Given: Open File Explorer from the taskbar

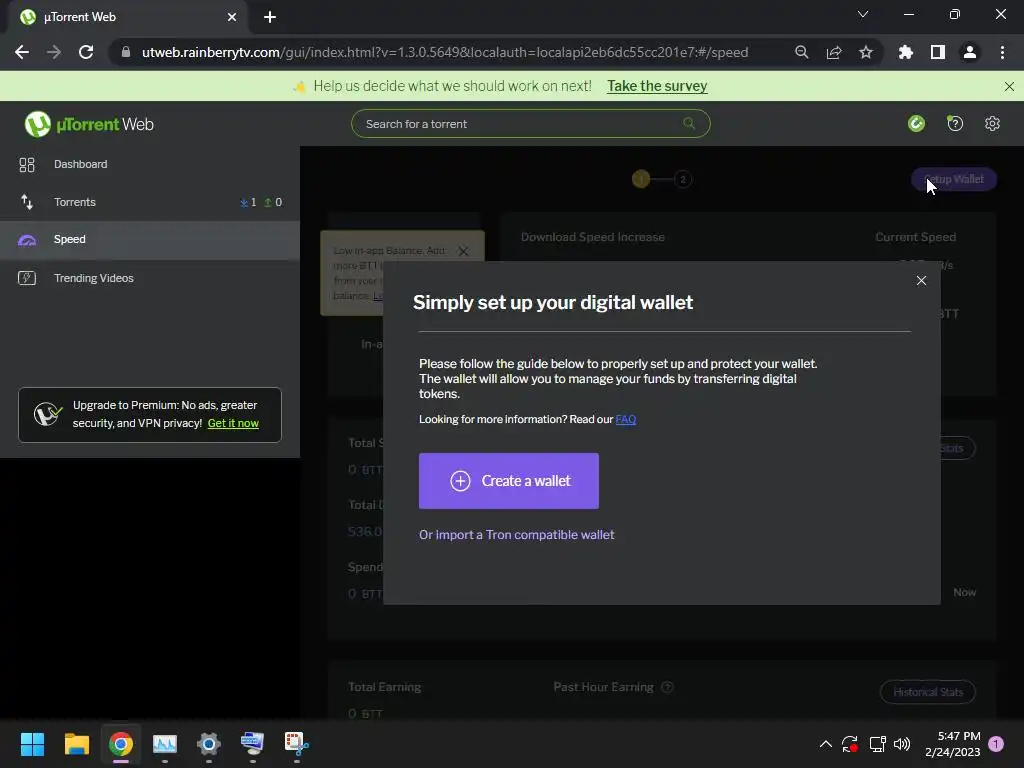Looking at the screenshot, I should tap(76, 744).
